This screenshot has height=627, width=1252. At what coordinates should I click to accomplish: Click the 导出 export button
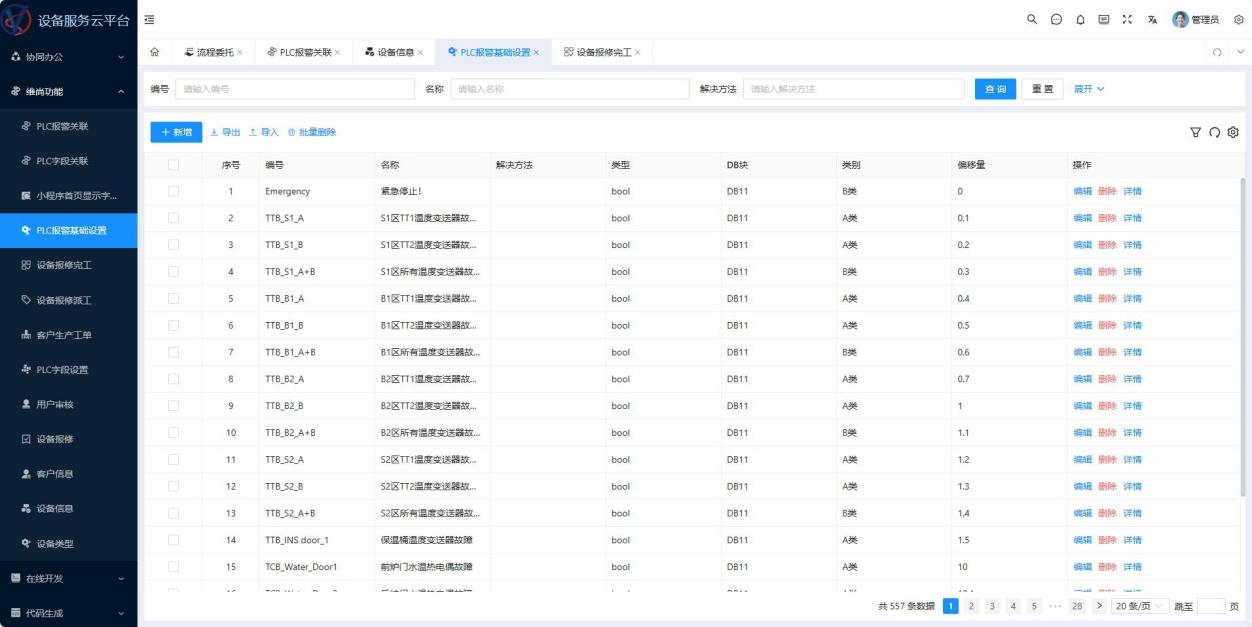[225, 132]
